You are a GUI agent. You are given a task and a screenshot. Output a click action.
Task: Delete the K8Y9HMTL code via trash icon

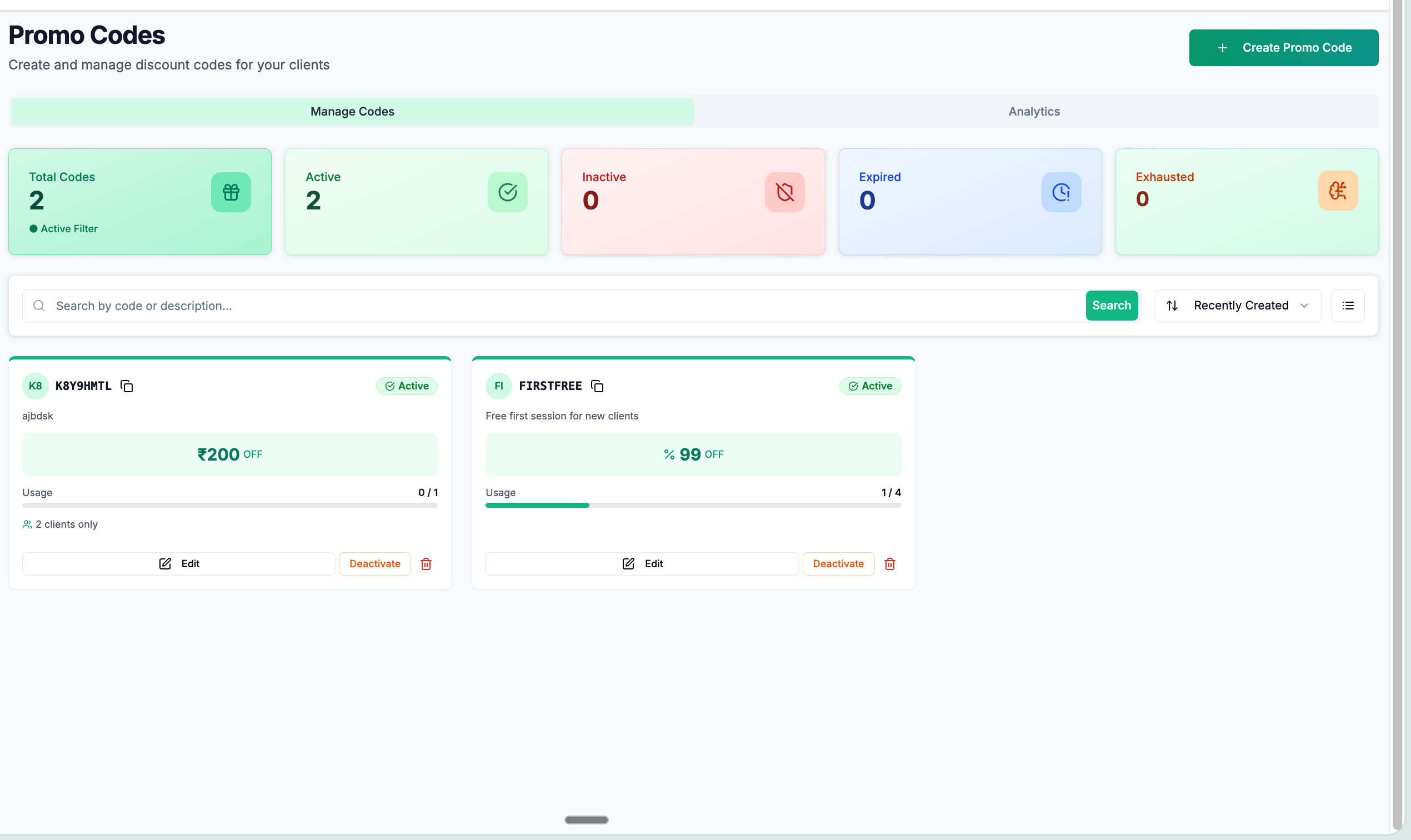click(426, 564)
